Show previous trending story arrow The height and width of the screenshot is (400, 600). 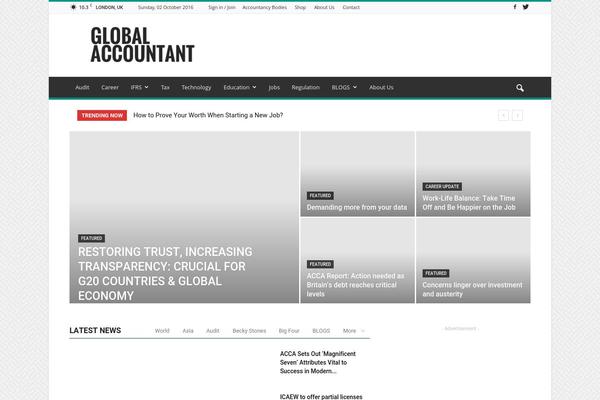click(504, 116)
